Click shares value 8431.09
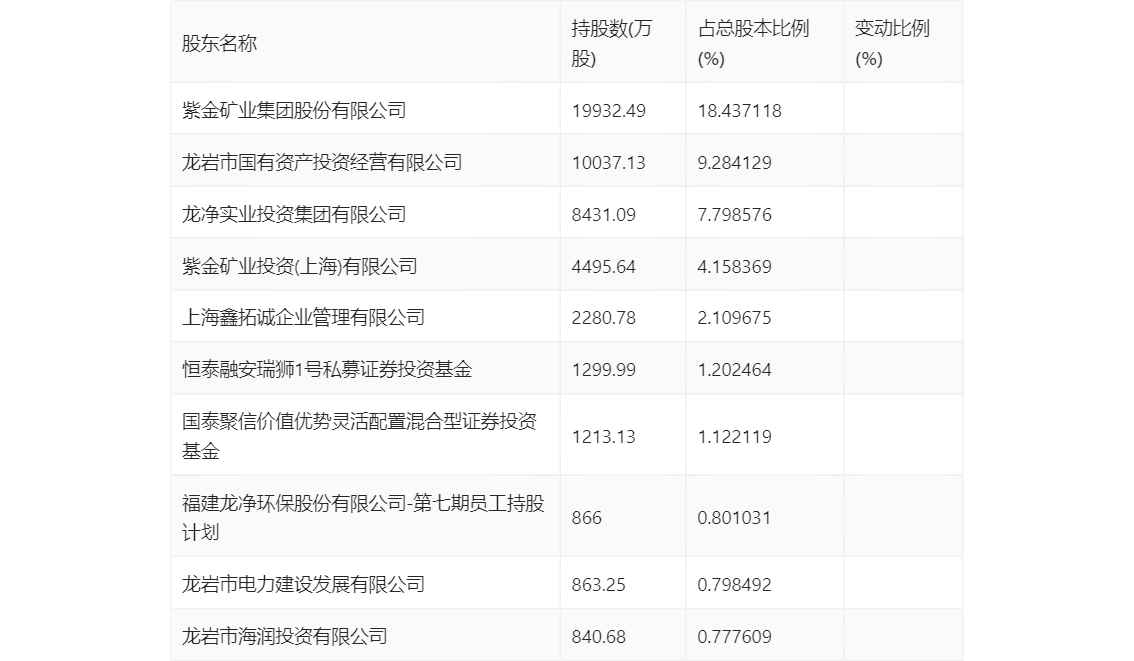This screenshot has height=661, width=1134. coord(603,215)
